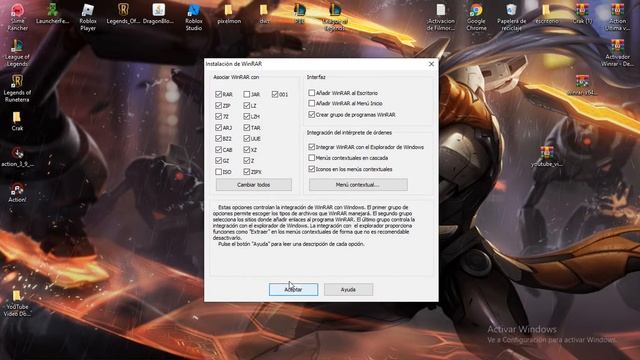
Task: Open the DragonBlo... Java file icon
Action: [158, 14]
